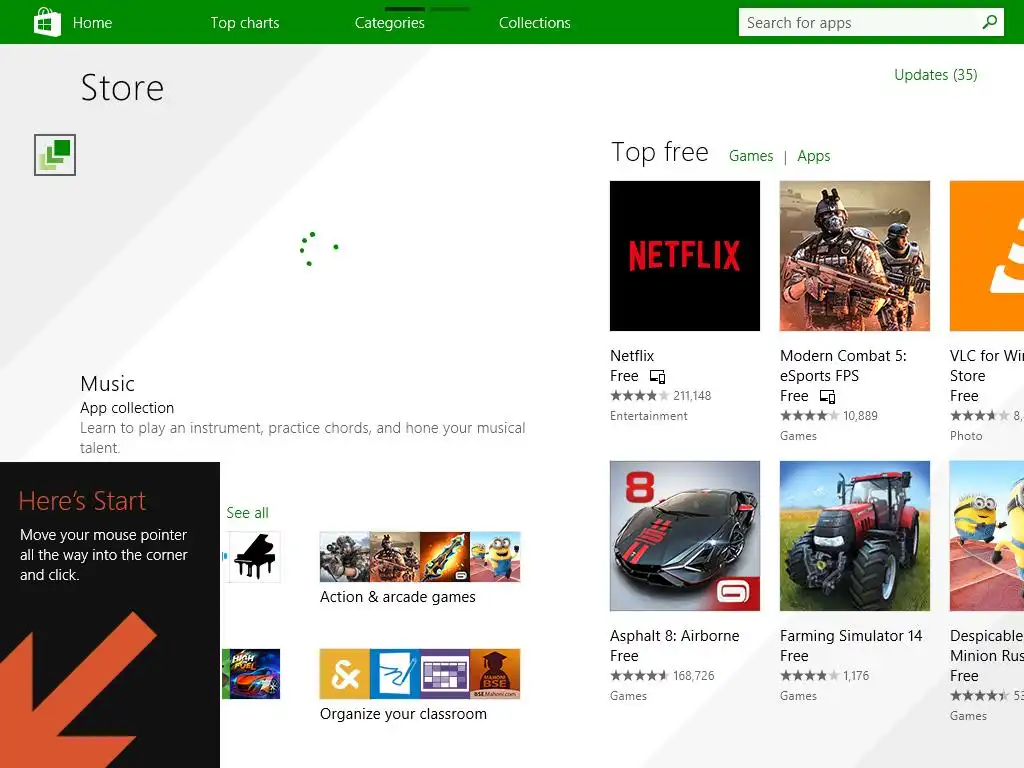Click the search magnifier icon
The image size is (1024, 768).
(x=989, y=22)
